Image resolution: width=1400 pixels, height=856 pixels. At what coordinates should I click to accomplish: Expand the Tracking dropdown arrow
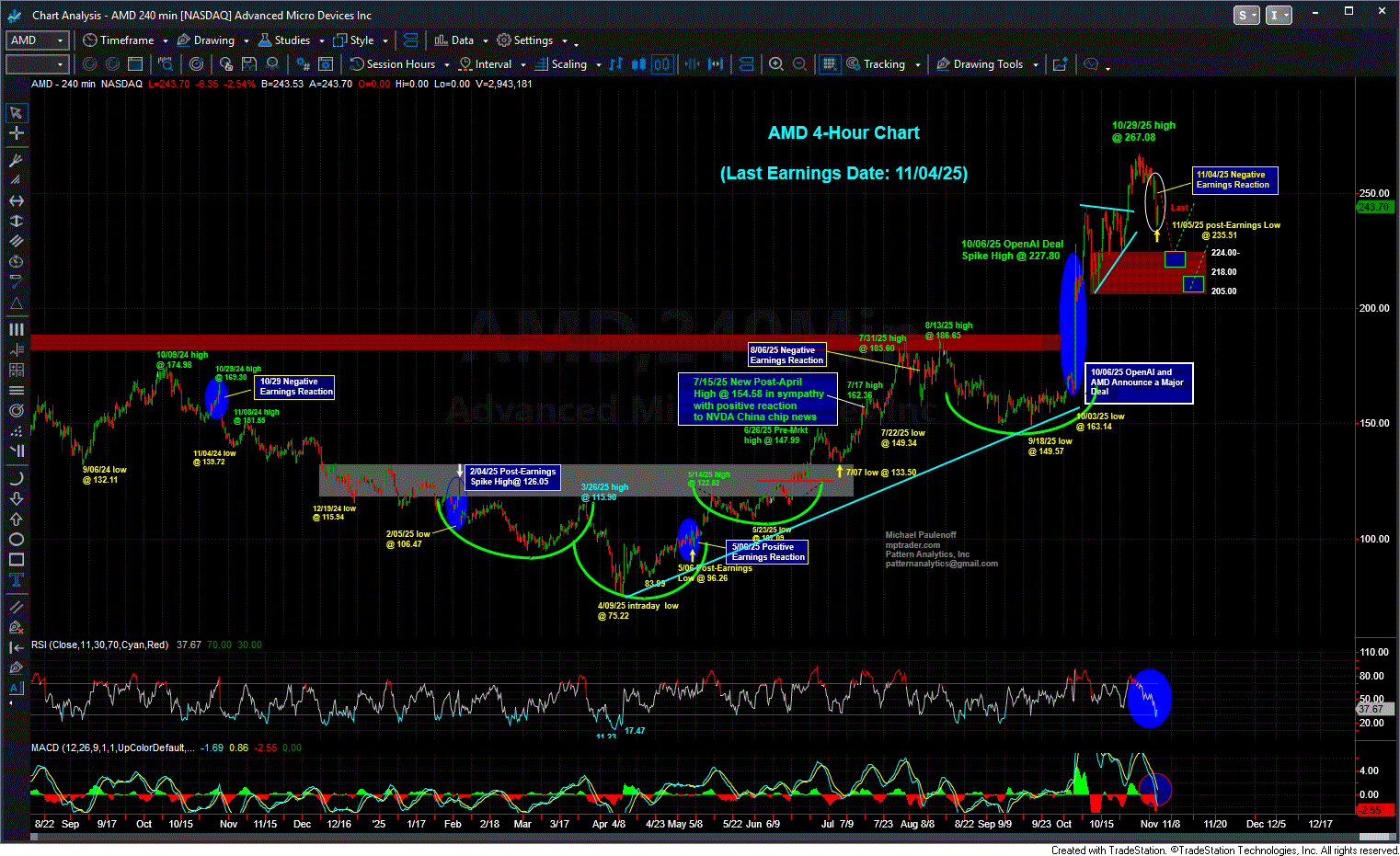919,65
